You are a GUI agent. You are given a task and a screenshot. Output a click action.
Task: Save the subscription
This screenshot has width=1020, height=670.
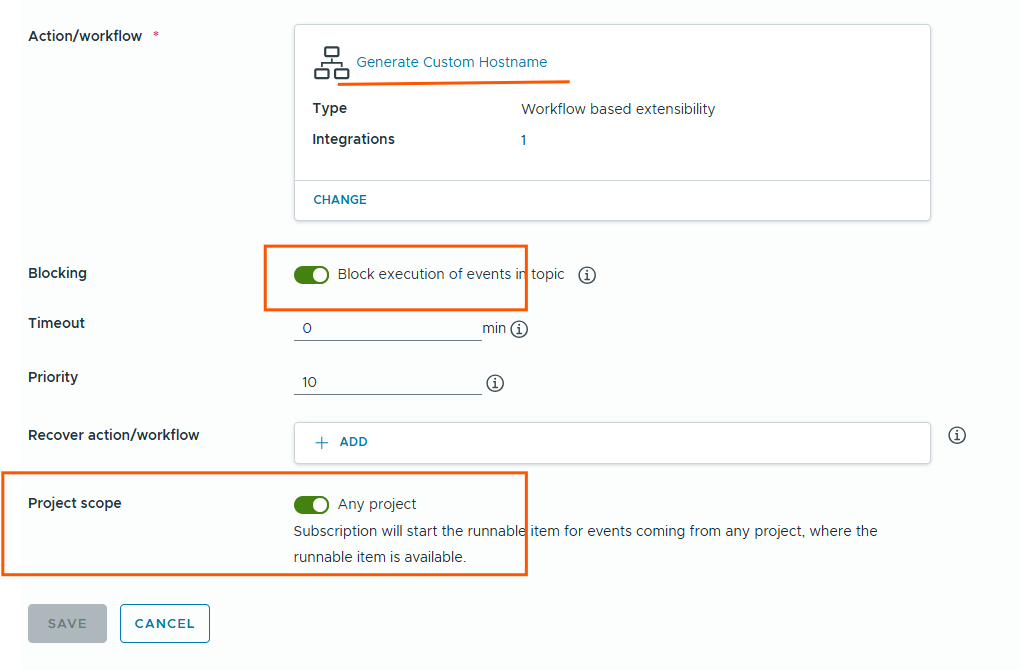coord(67,623)
